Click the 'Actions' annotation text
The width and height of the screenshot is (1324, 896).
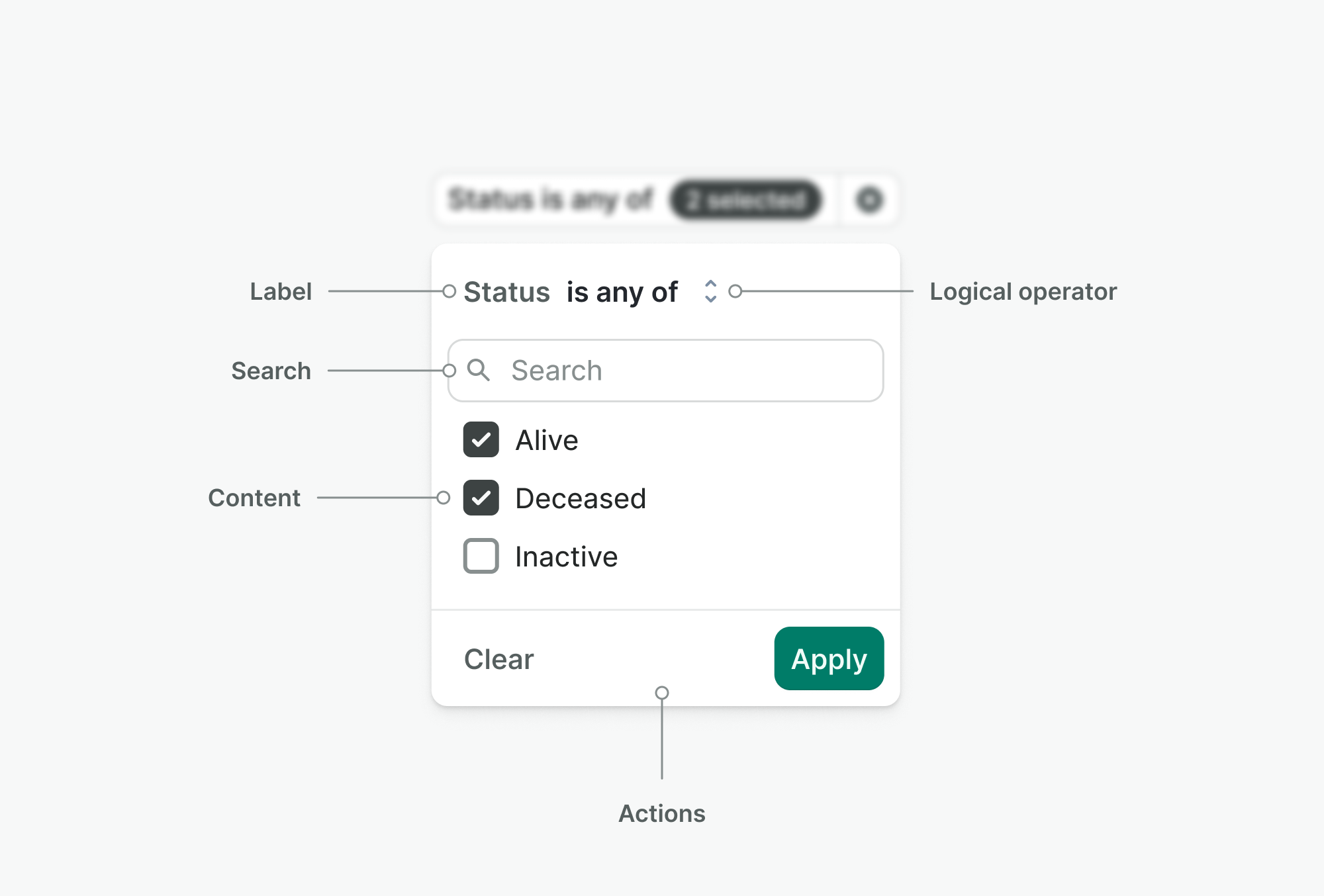click(x=661, y=813)
